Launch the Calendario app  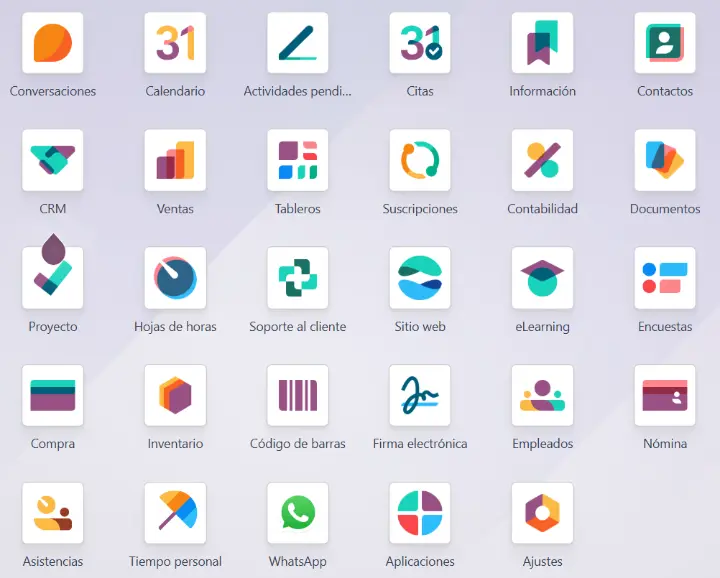[175, 43]
